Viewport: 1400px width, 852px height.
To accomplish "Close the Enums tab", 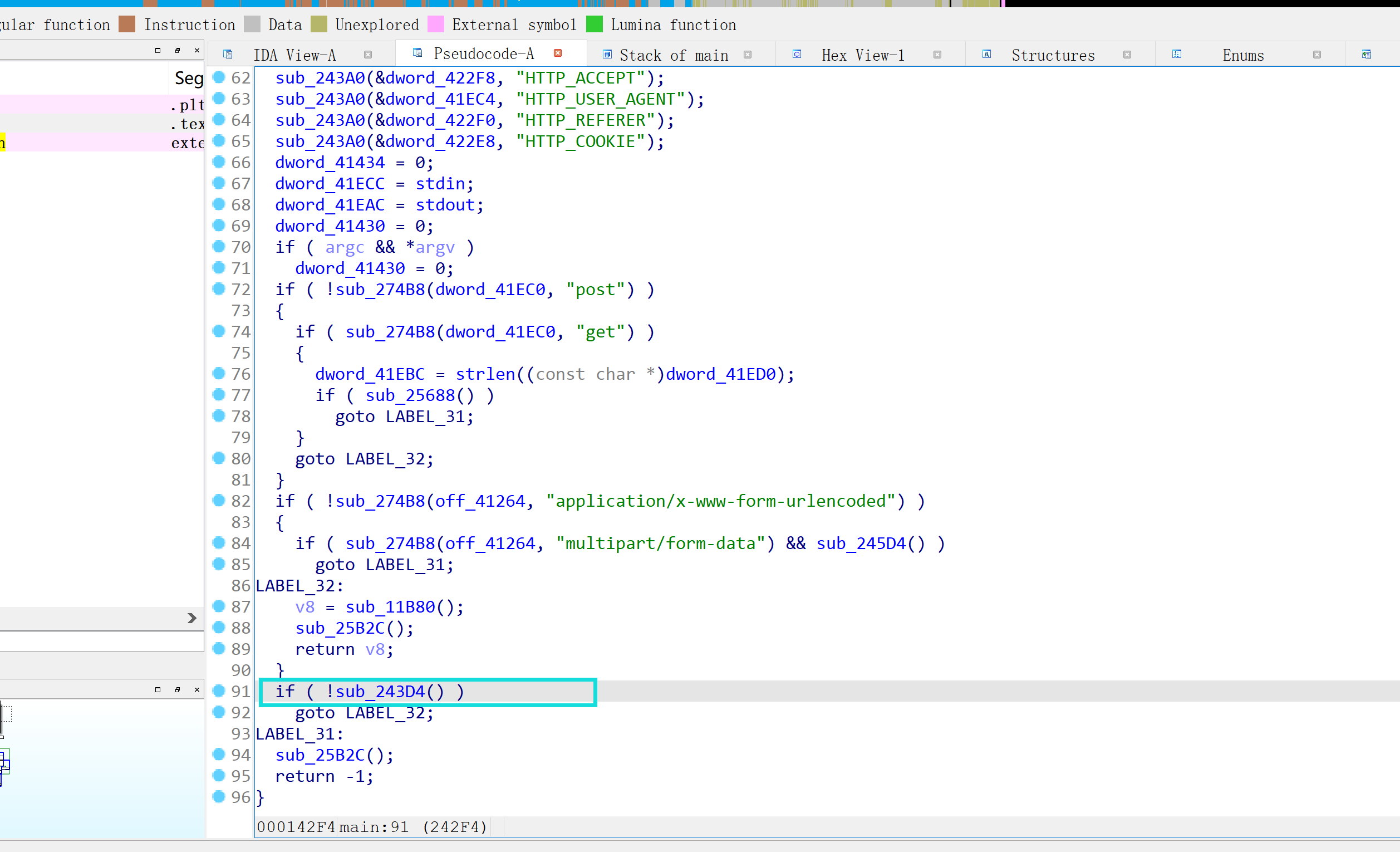I will [1317, 55].
